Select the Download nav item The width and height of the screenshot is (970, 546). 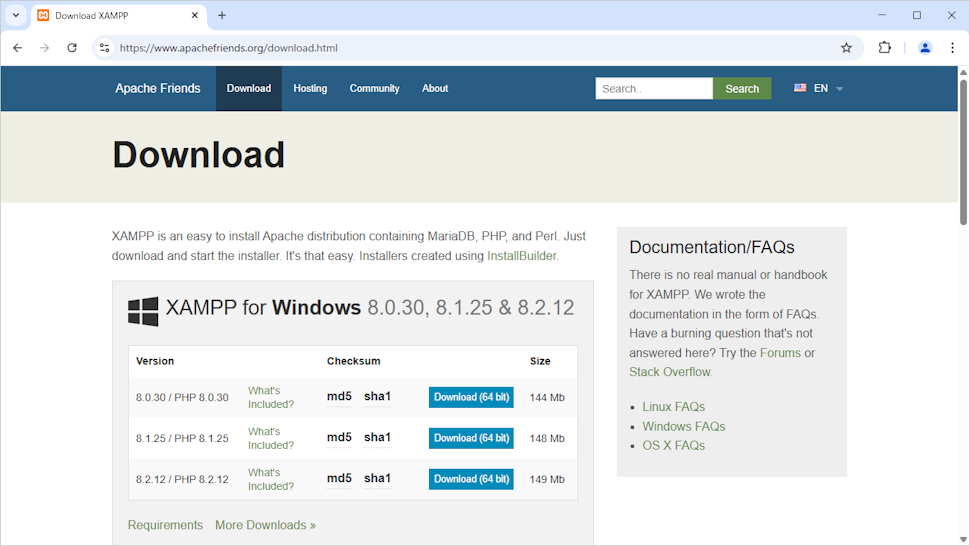click(249, 88)
